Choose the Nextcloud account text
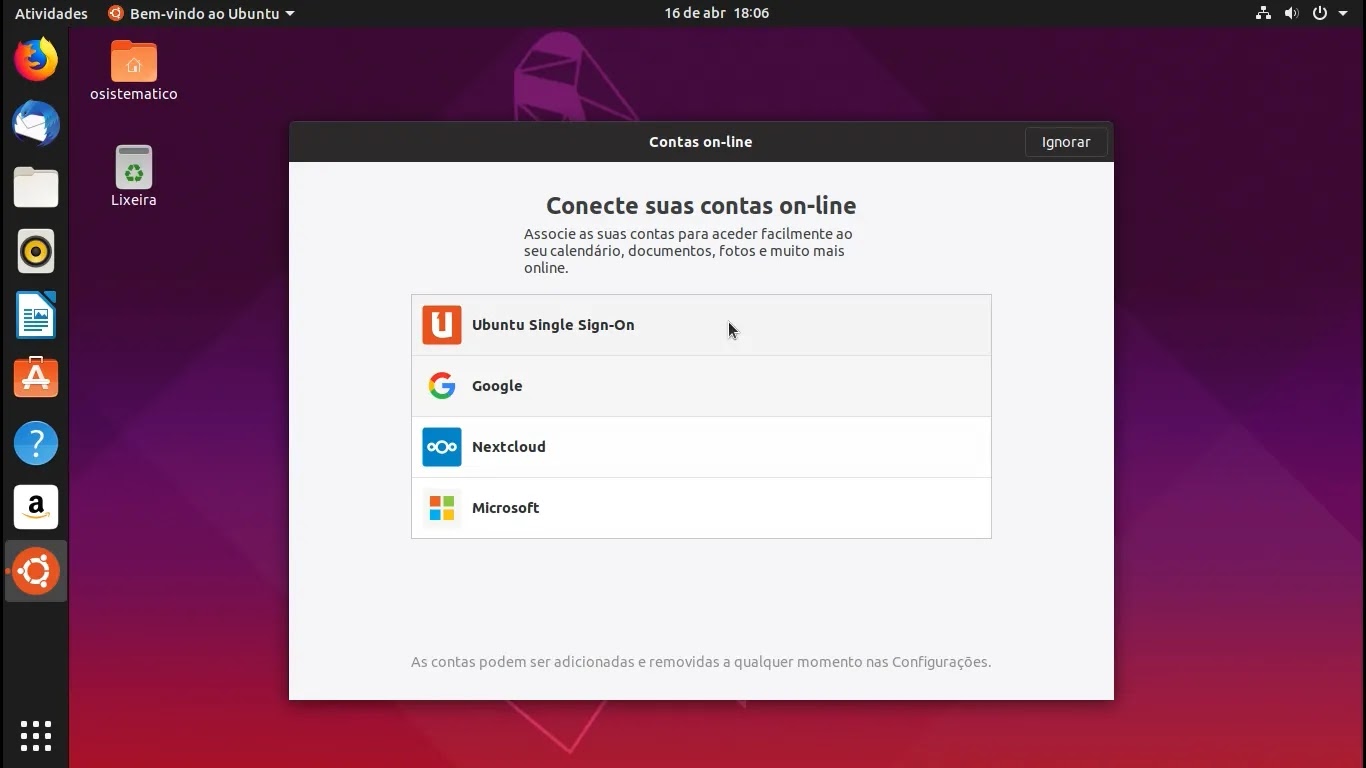 pos(509,447)
